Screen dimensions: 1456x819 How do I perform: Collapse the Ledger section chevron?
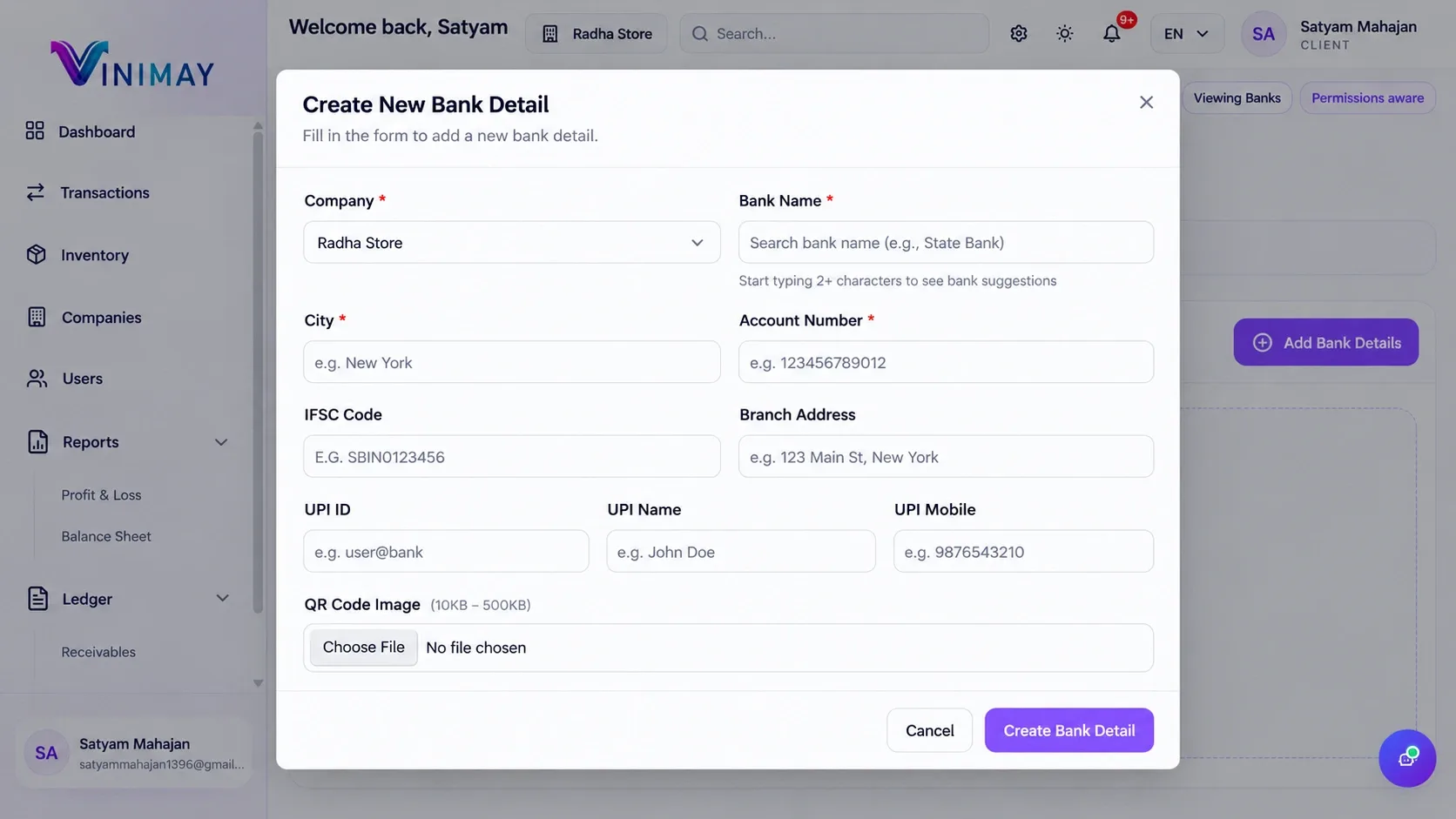222,598
